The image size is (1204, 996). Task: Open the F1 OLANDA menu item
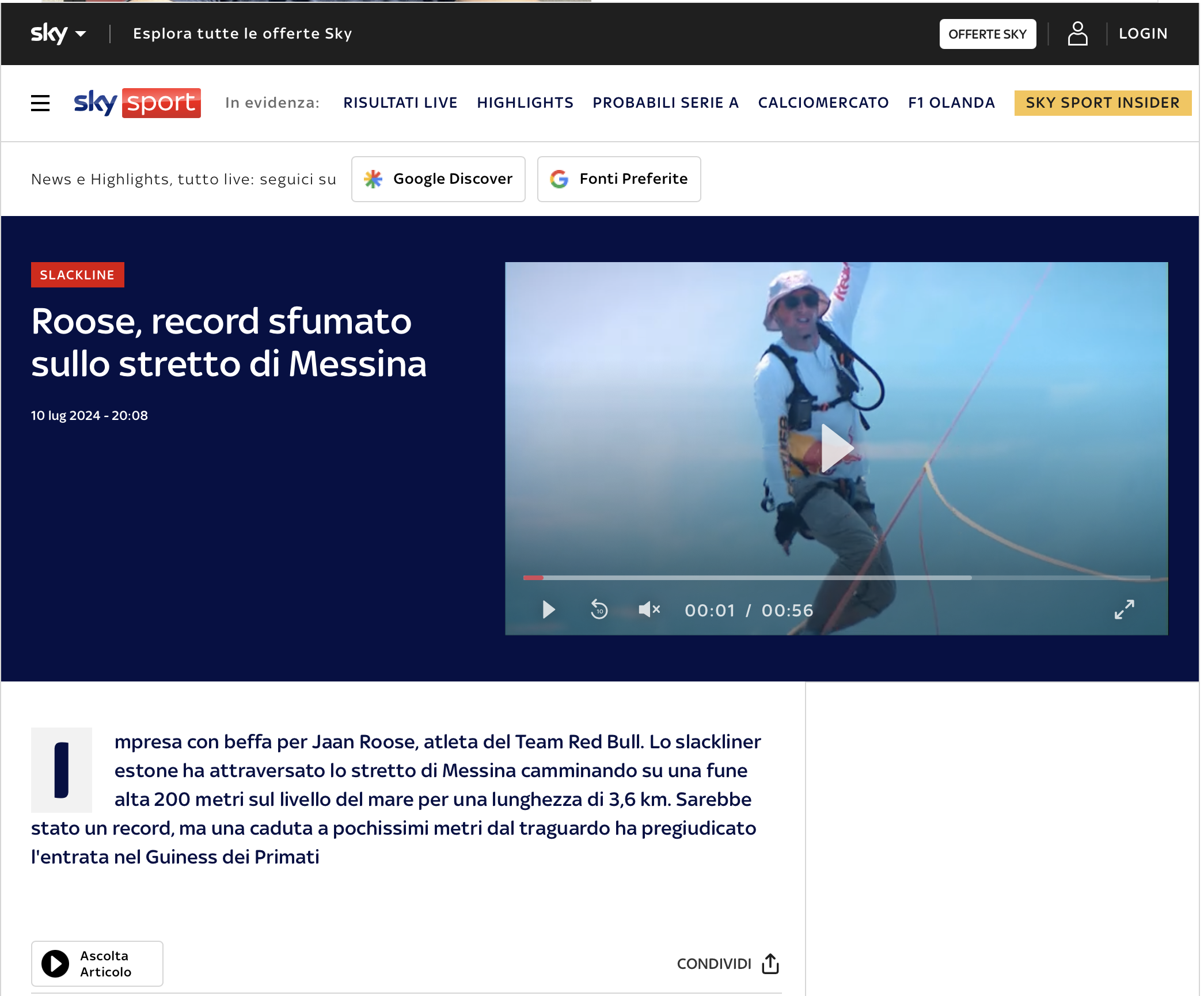click(951, 103)
